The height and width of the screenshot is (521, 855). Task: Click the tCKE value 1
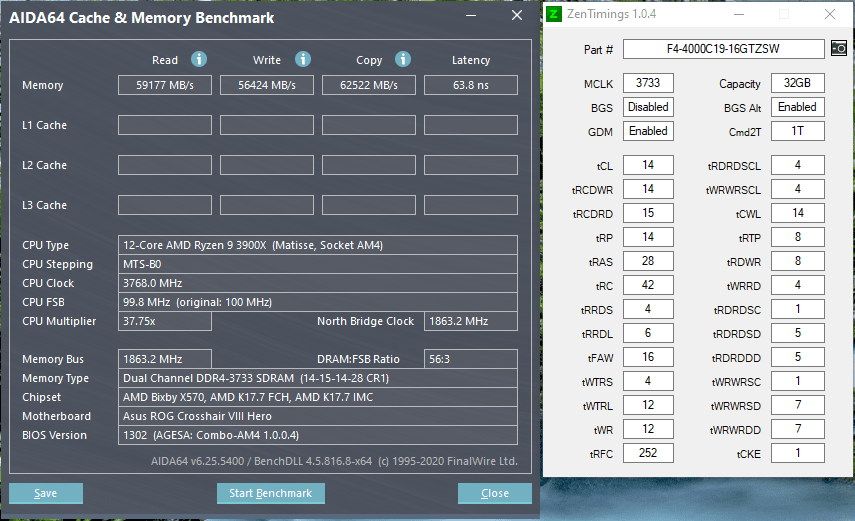[x=798, y=453]
